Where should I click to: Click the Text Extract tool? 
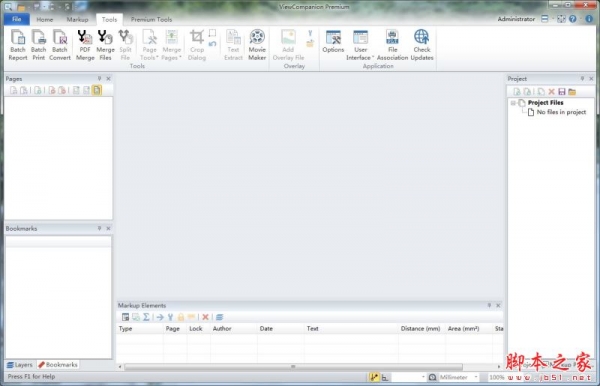[x=233, y=45]
